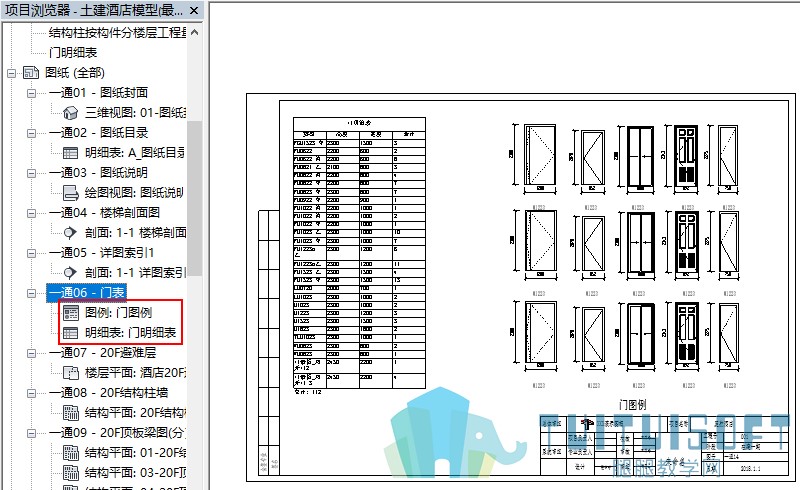Select sheet 一通04 - 楼梯剖面图
800x490 pixels.
(x=105, y=212)
